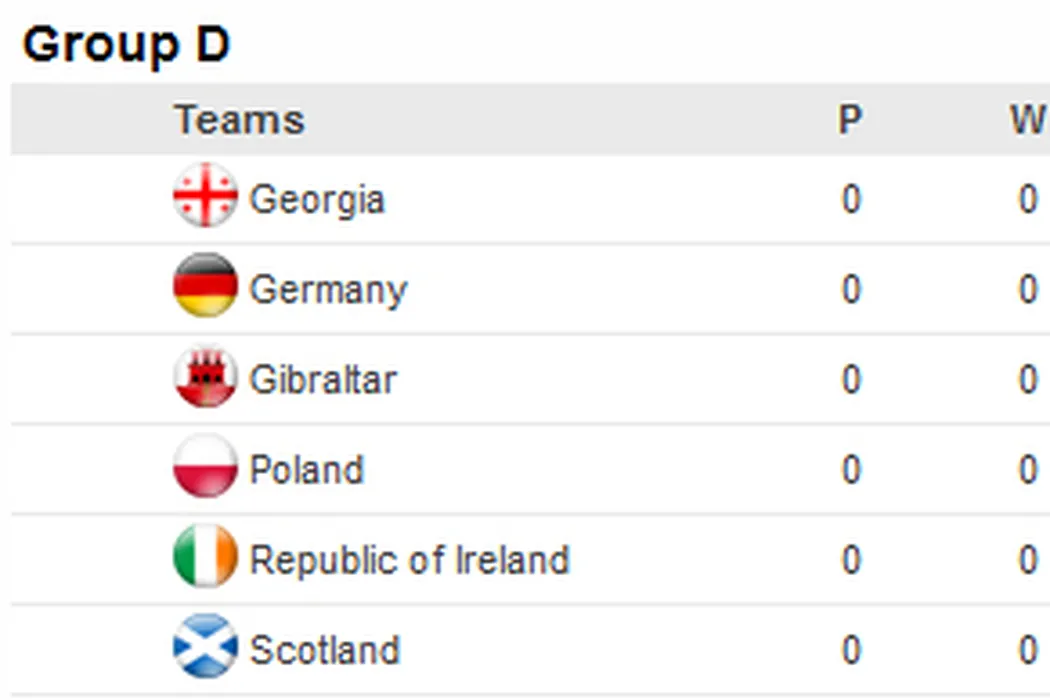The width and height of the screenshot is (1050, 700).
Task: Click the Germany flag icon
Action: (205, 286)
